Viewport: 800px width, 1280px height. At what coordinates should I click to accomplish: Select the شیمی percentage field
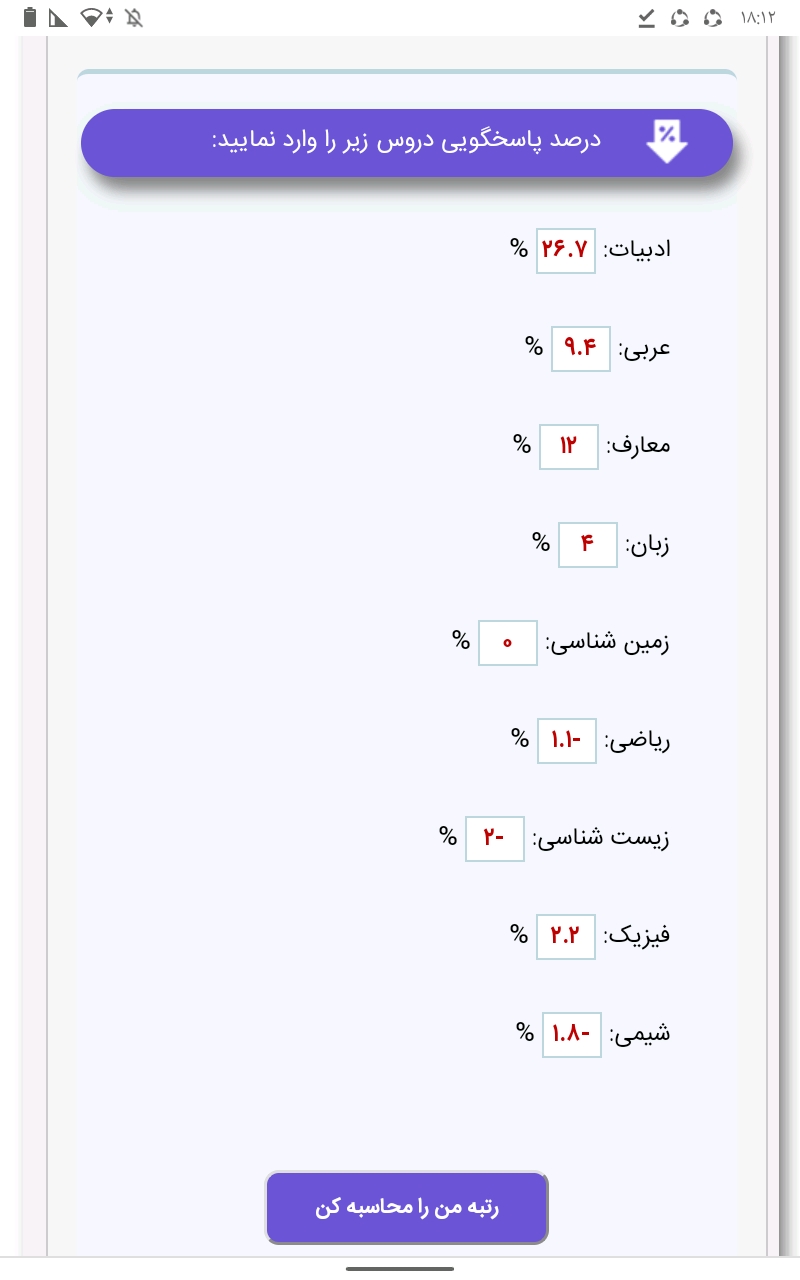point(571,1034)
